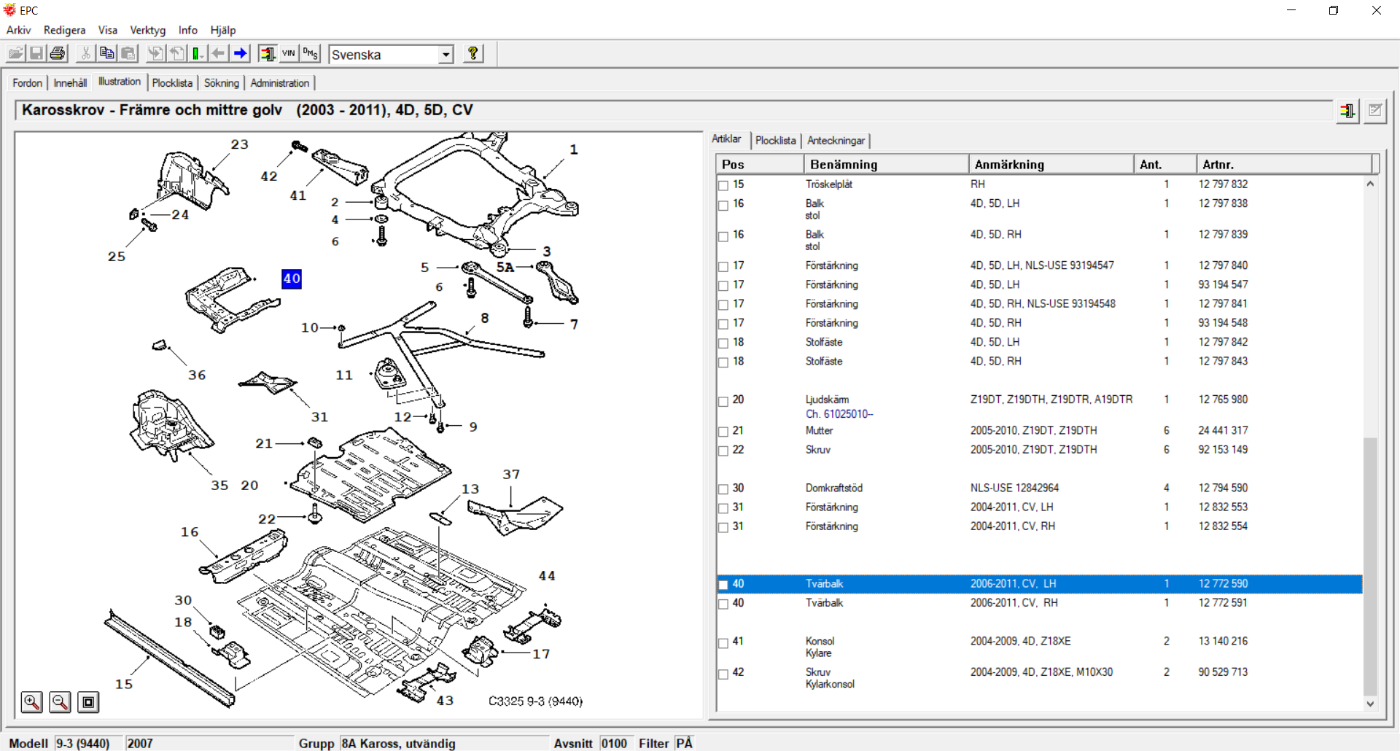Check the Mutter 24 441 317 row
This screenshot has width=1400, height=751.
coord(723,431)
